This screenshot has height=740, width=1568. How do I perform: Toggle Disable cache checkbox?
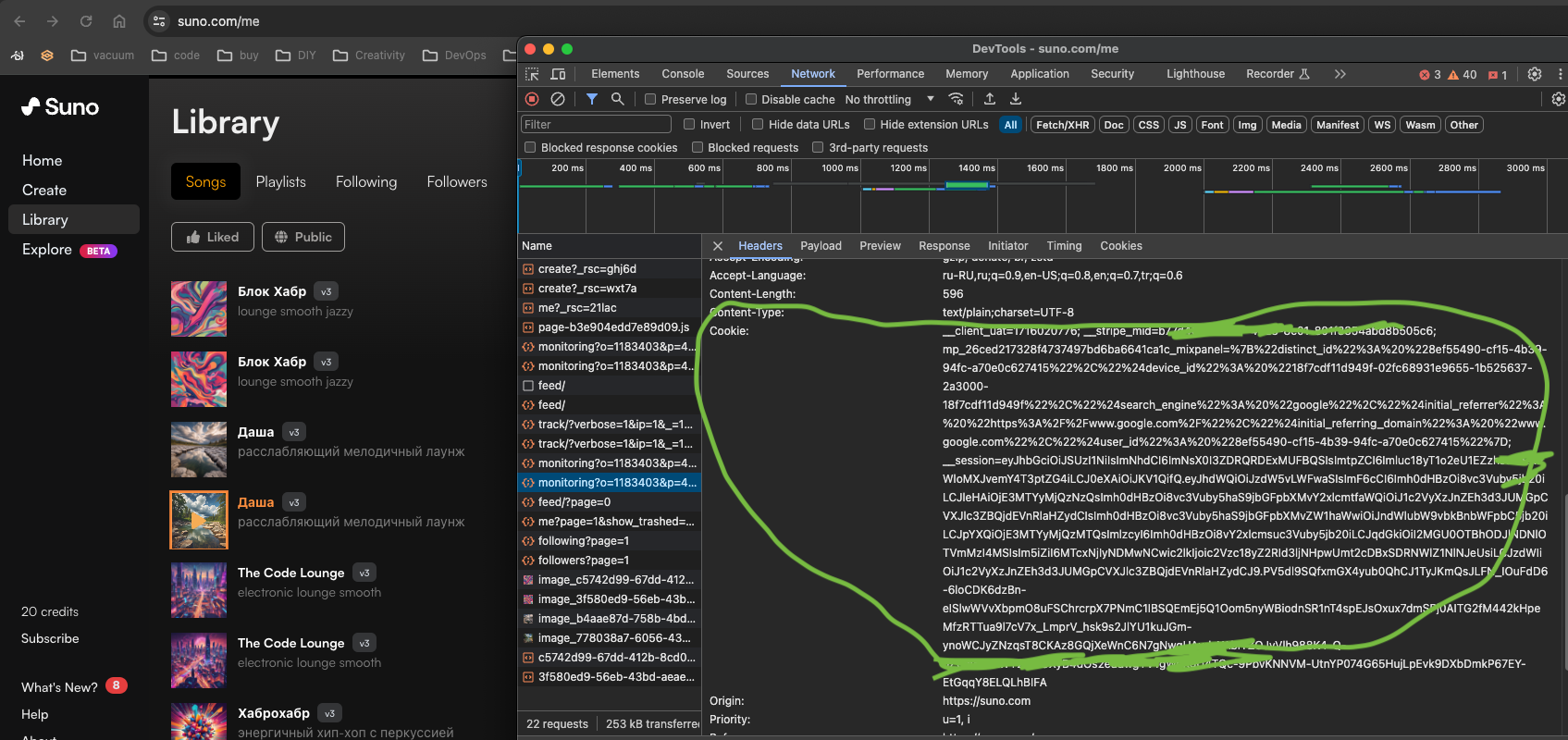point(751,100)
